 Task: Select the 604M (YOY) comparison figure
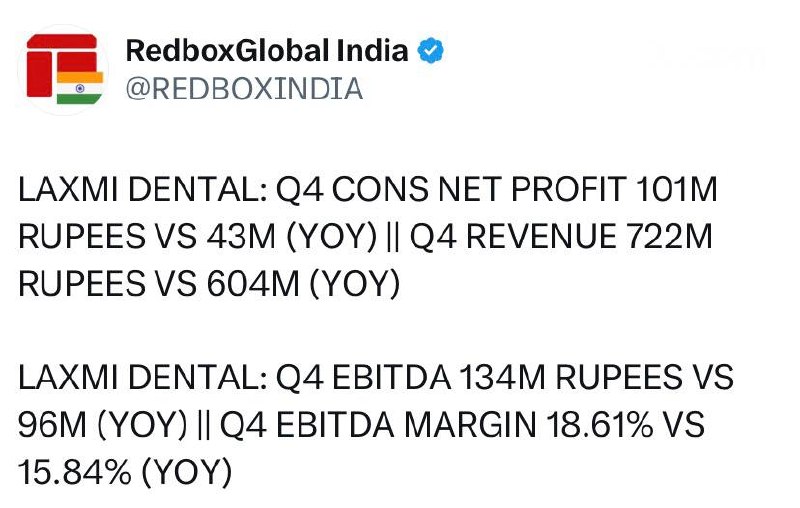tap(304, 284)
